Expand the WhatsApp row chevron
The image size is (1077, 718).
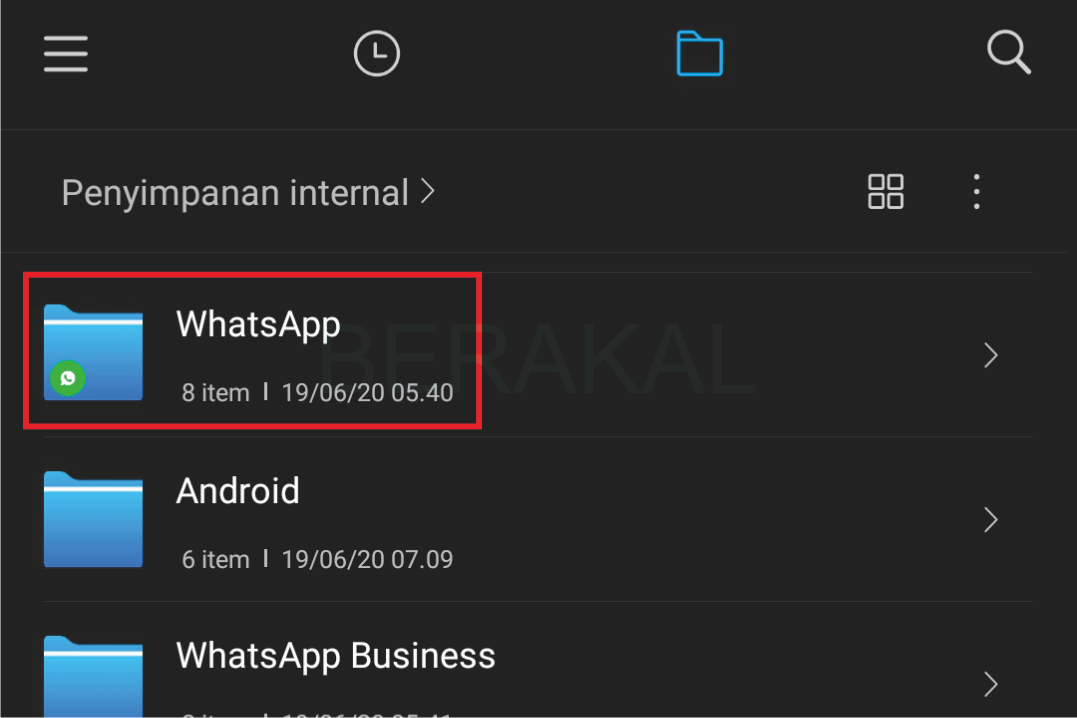point(990,355)
